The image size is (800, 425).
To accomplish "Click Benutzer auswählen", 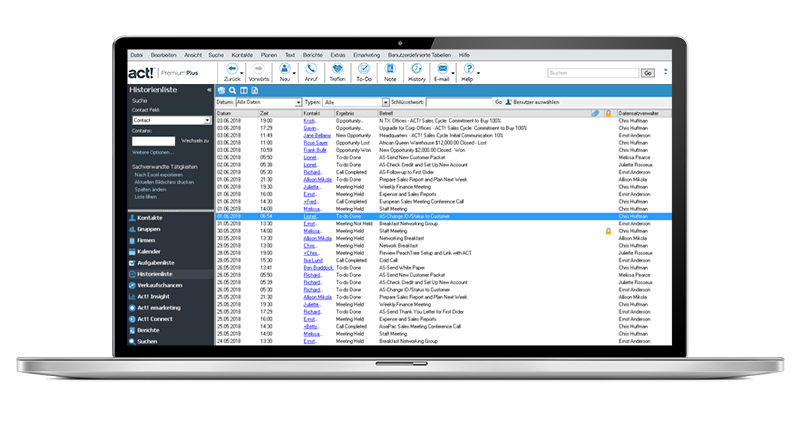I will click(x=532, y=102).
